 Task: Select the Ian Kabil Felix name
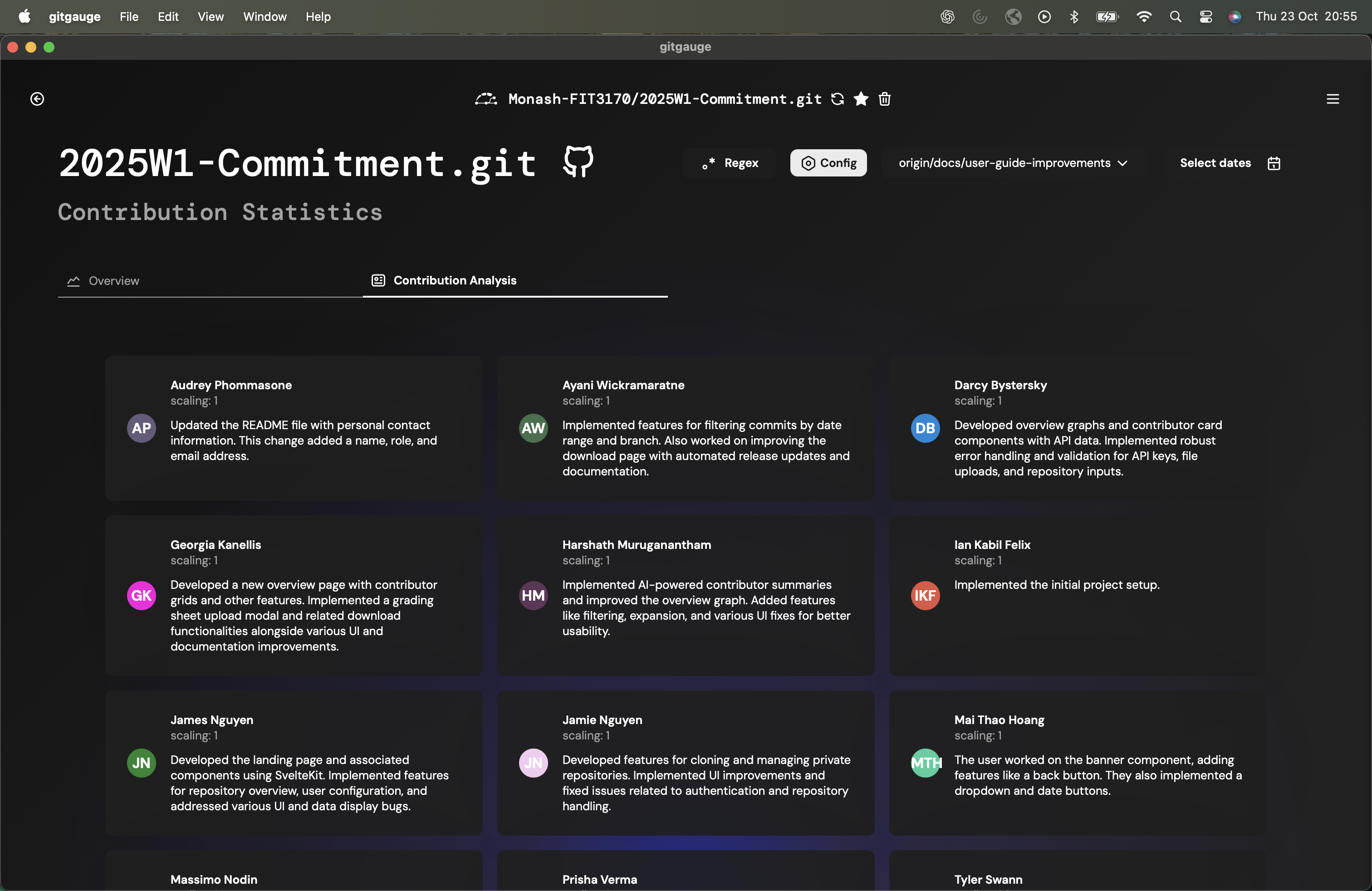[x=992, y=545]
